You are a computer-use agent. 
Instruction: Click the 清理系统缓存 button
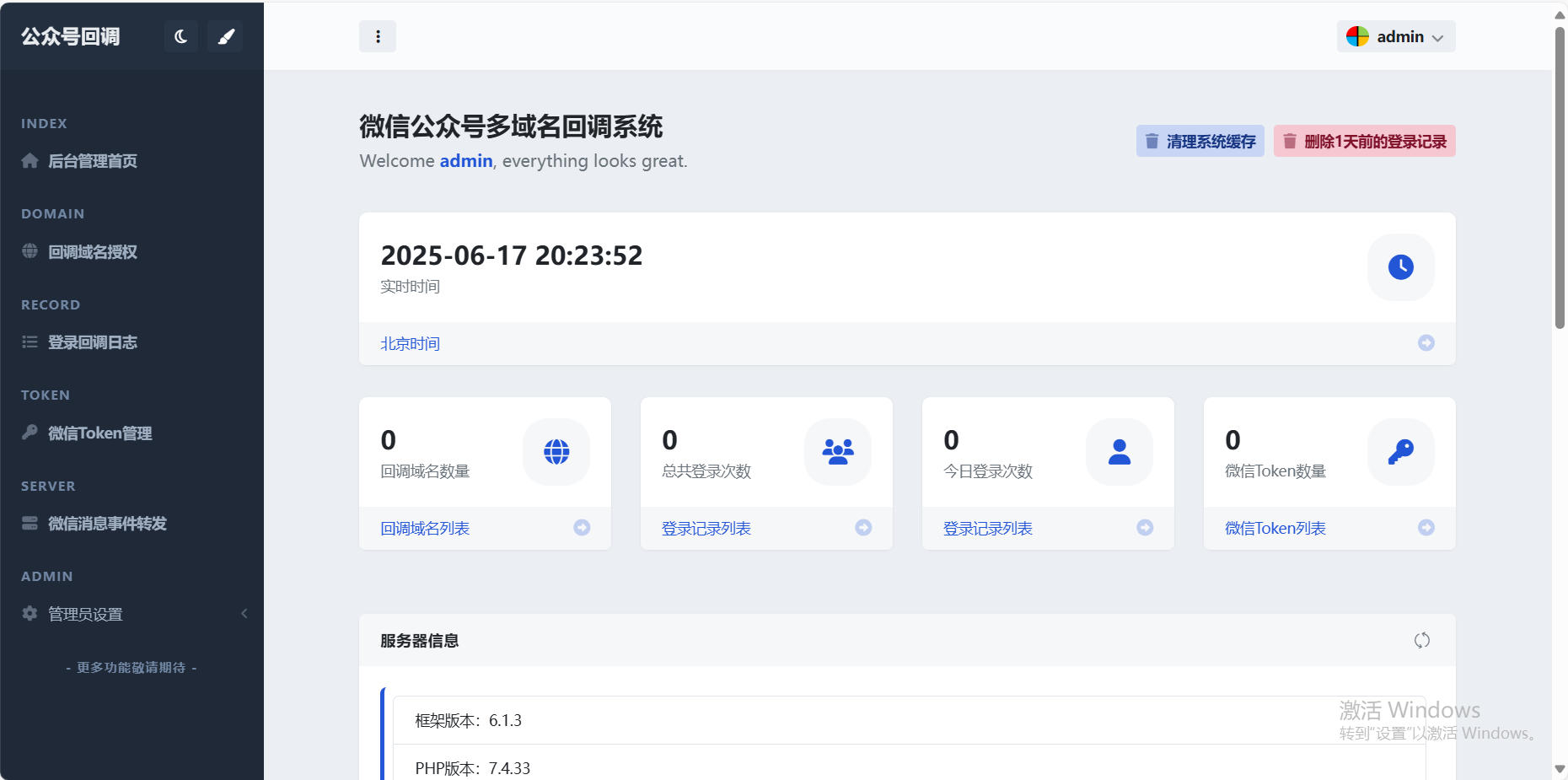[x=1200, y=141]
